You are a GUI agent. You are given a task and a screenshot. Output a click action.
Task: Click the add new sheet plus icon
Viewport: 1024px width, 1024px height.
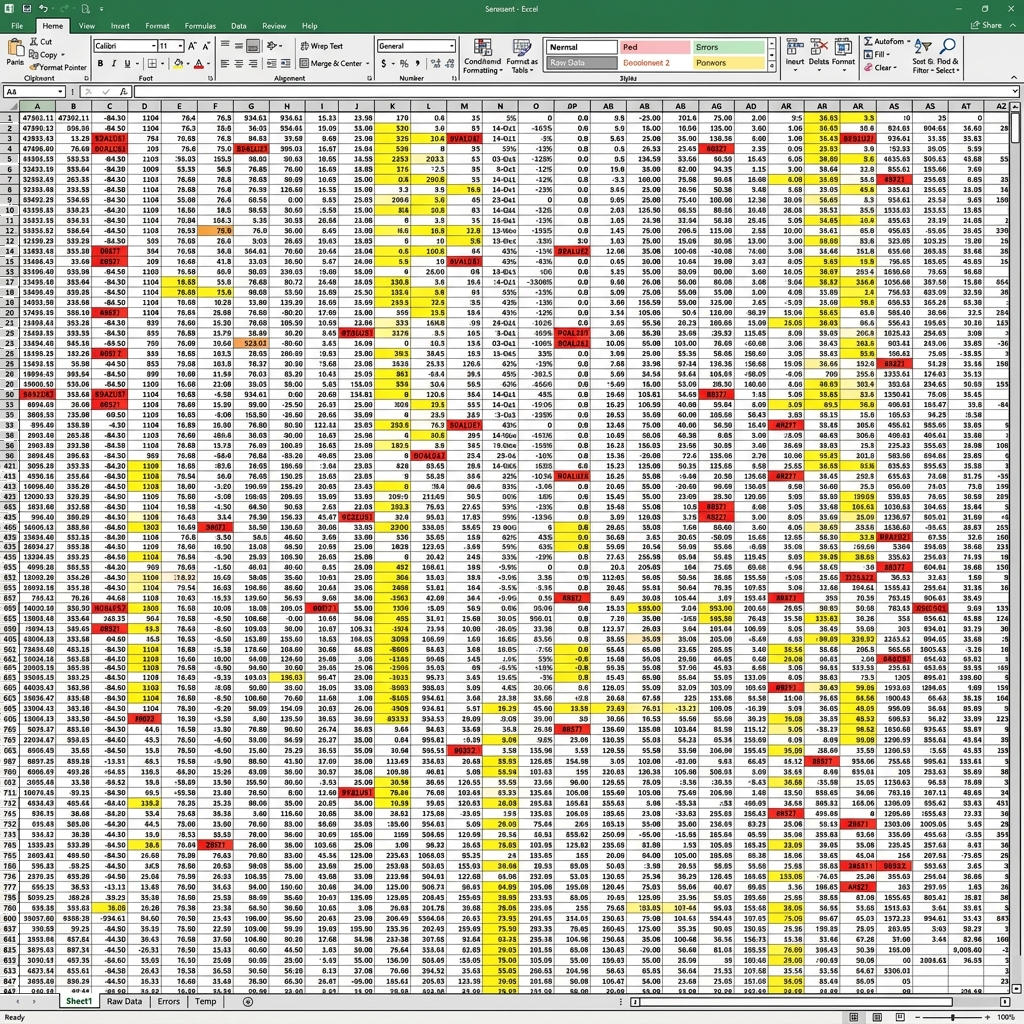click(248, 1001)
